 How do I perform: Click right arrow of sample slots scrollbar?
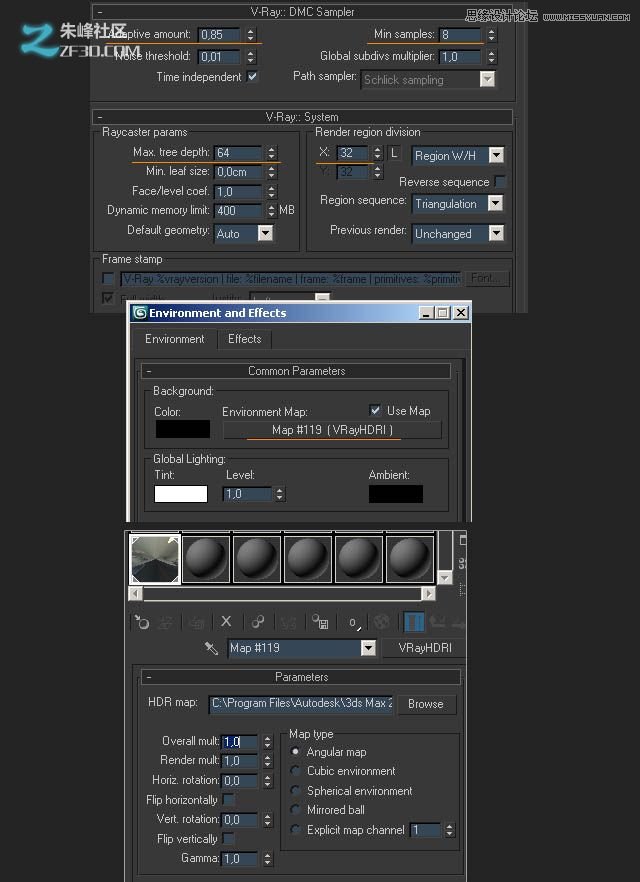428,593
